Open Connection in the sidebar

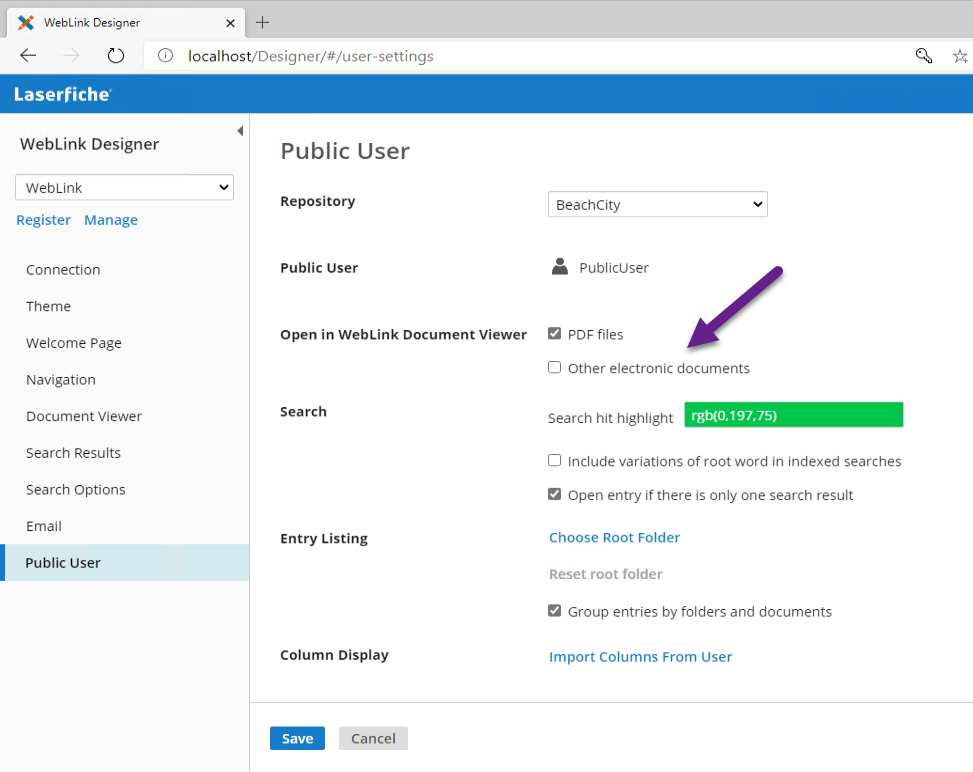(x=63, y=269)
